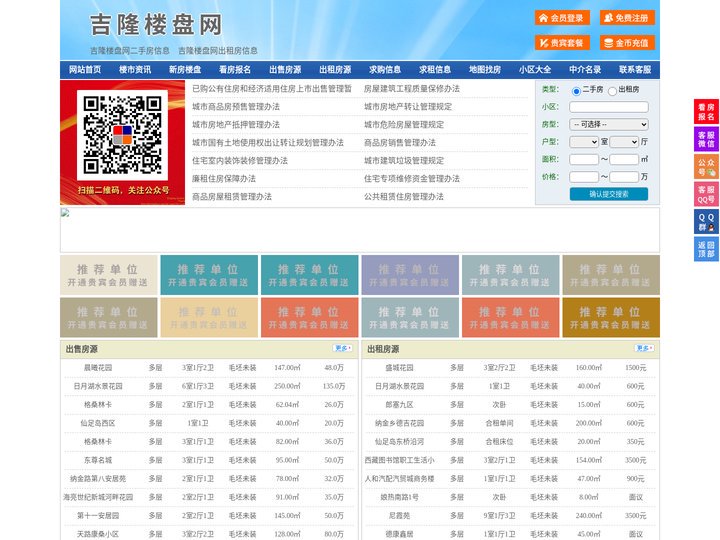Screen dimensions: 720x540
Task: Open 看房报名 menu item
Action: 235,70
